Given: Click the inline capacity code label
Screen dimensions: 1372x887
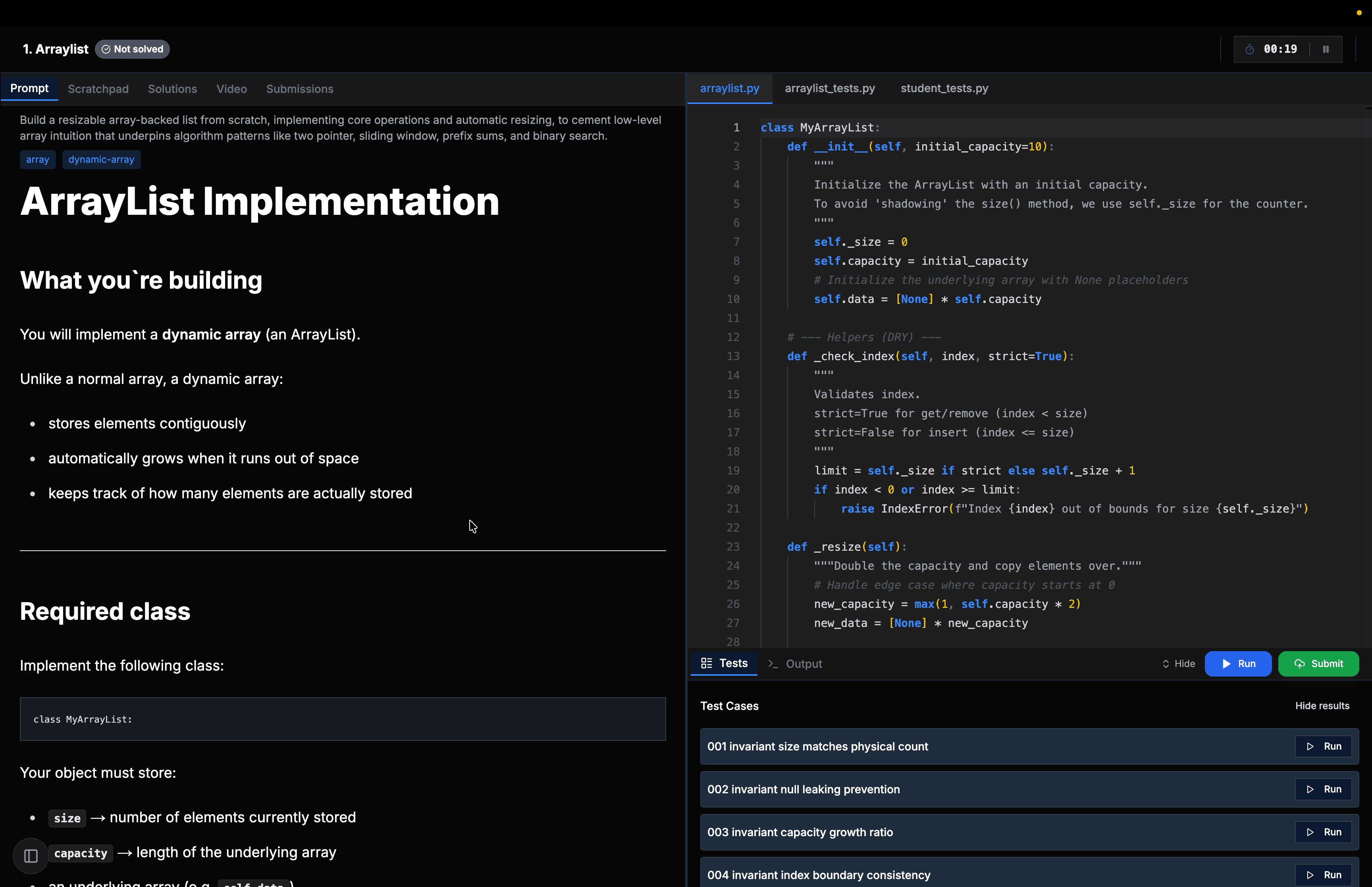Looking at the screenshot, I should [81, 854].
